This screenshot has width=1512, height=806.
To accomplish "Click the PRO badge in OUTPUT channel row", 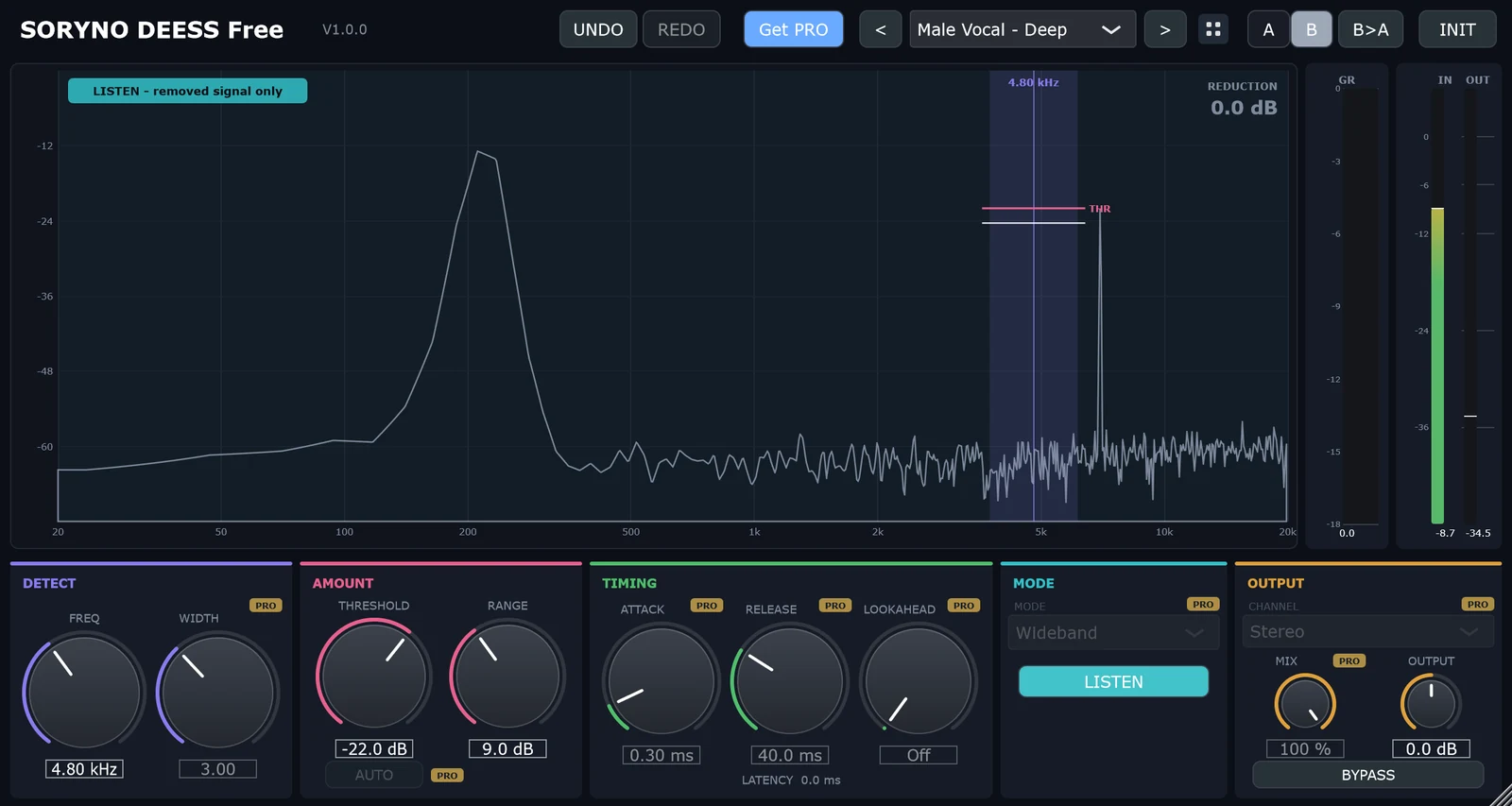I will point(1478,604).
